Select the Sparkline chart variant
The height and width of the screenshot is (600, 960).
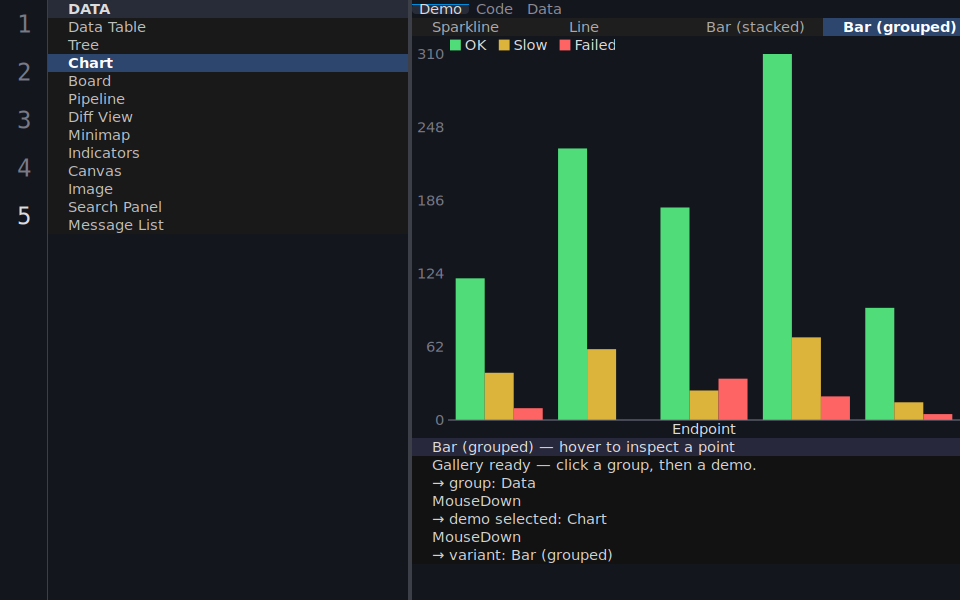click(465, 27)
